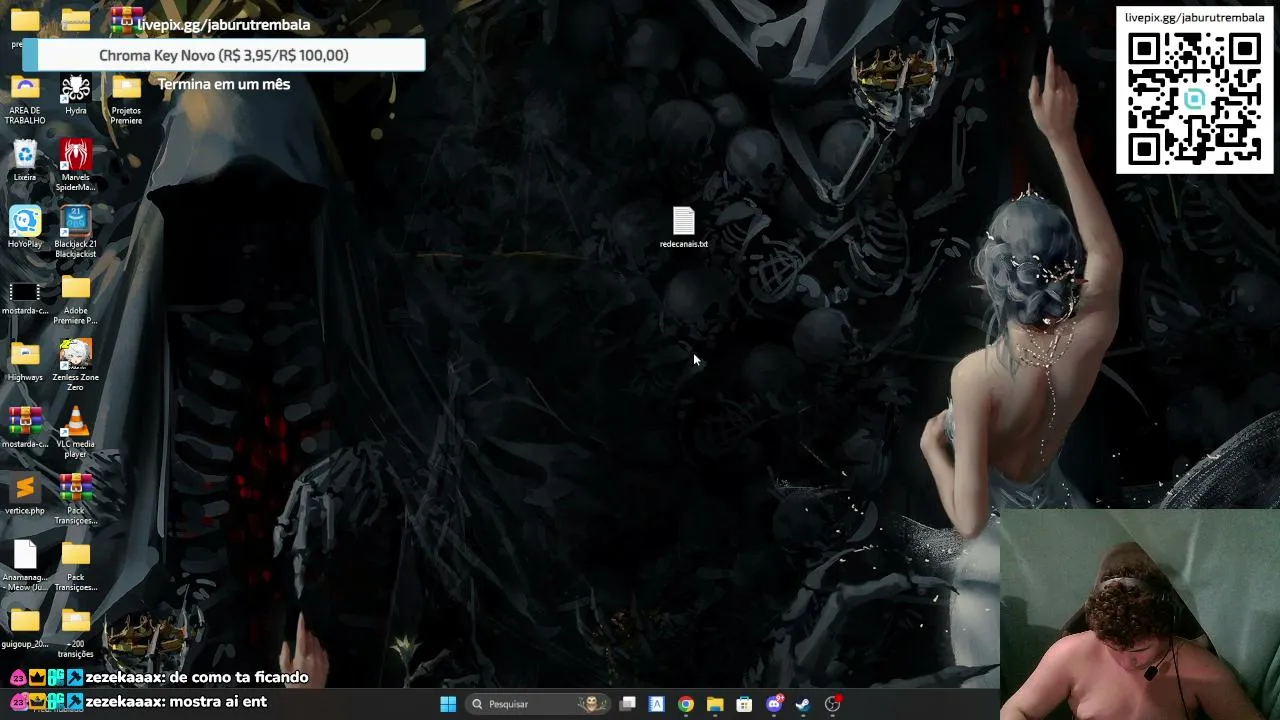The width and height of the screenshot is (1280, 720).
Task: Click the Pesquisar taskbar search box
Action: [x=538, y=704]
